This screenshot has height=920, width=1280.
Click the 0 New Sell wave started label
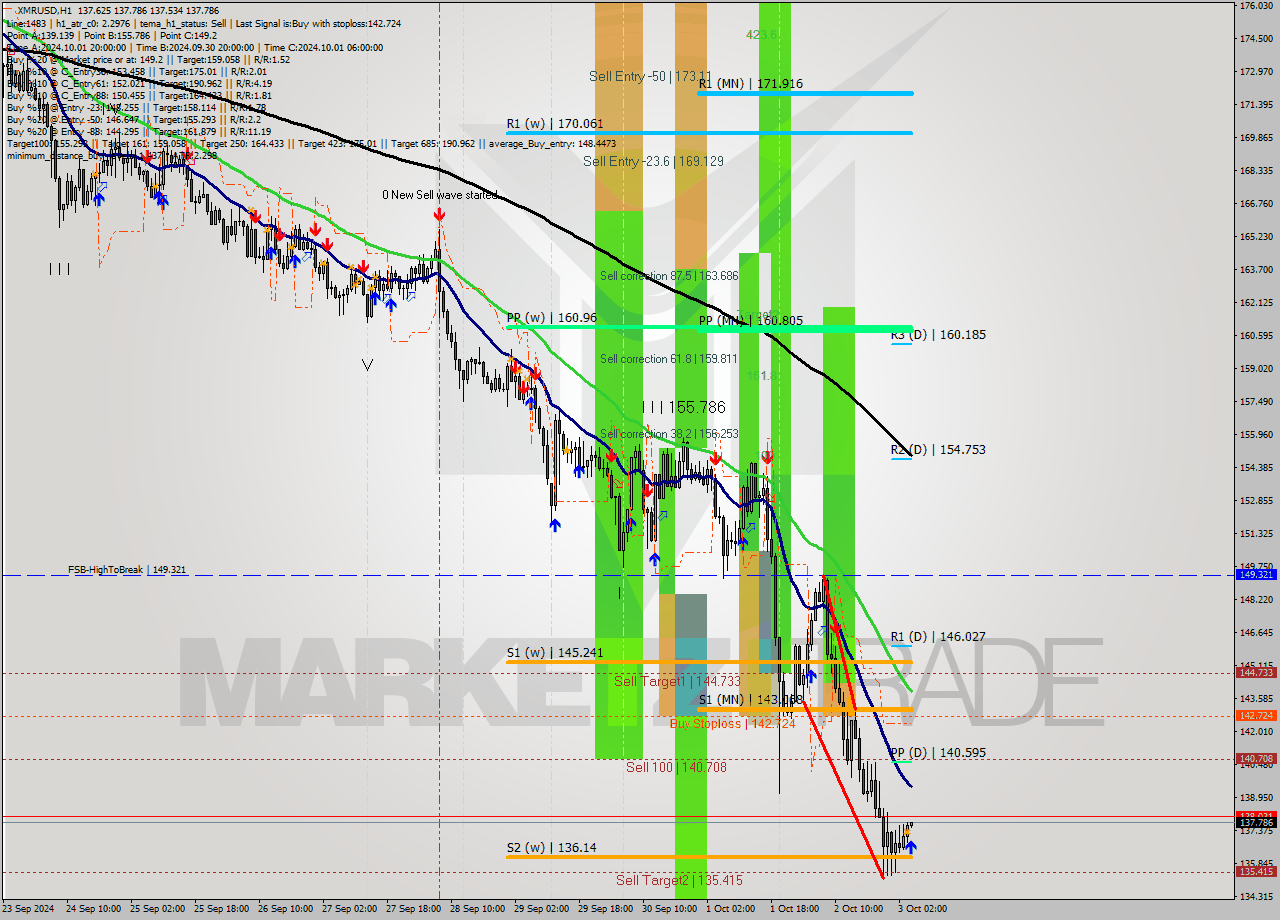[440, 195]
